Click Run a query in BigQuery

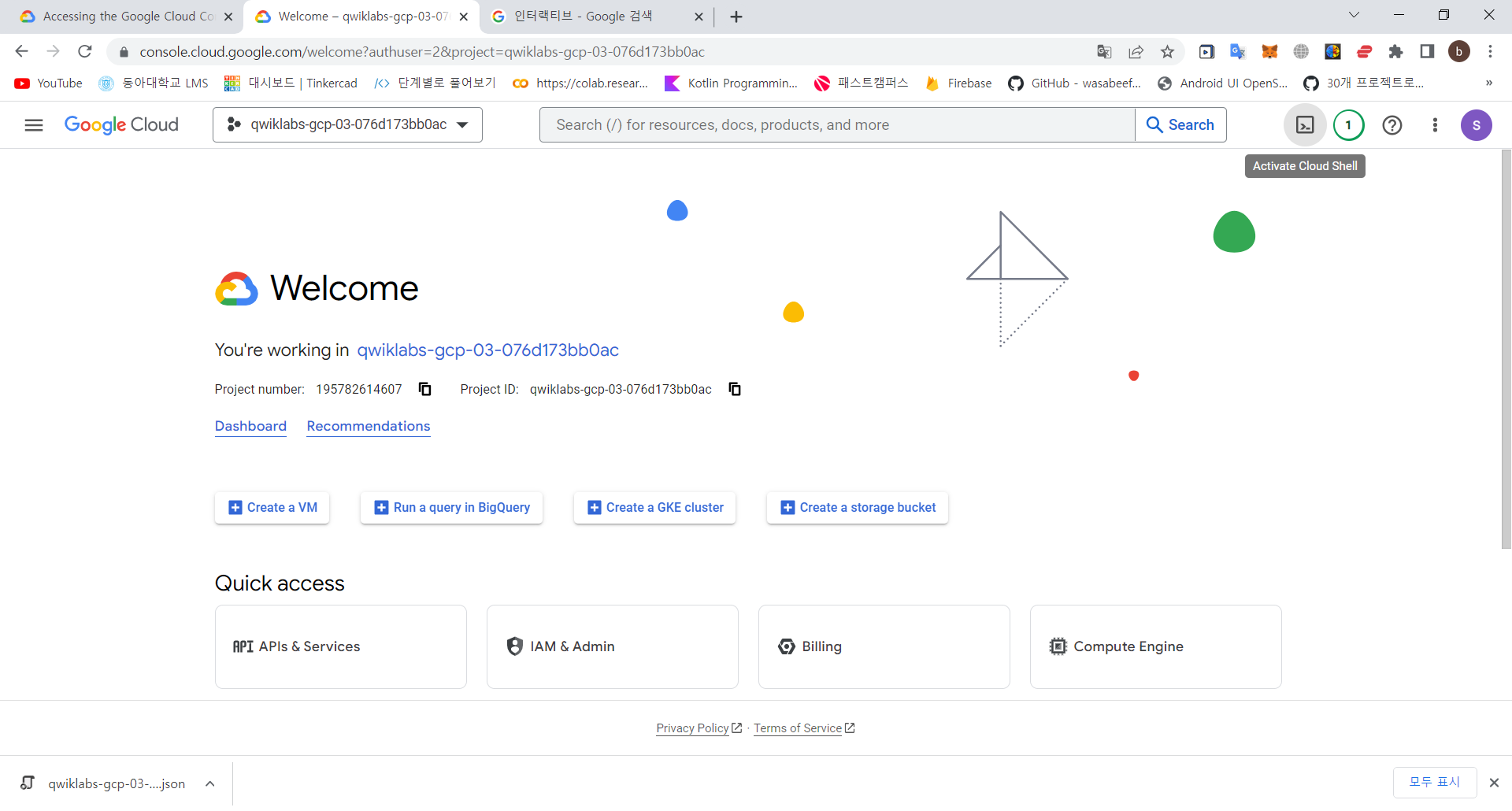(451, 508)
